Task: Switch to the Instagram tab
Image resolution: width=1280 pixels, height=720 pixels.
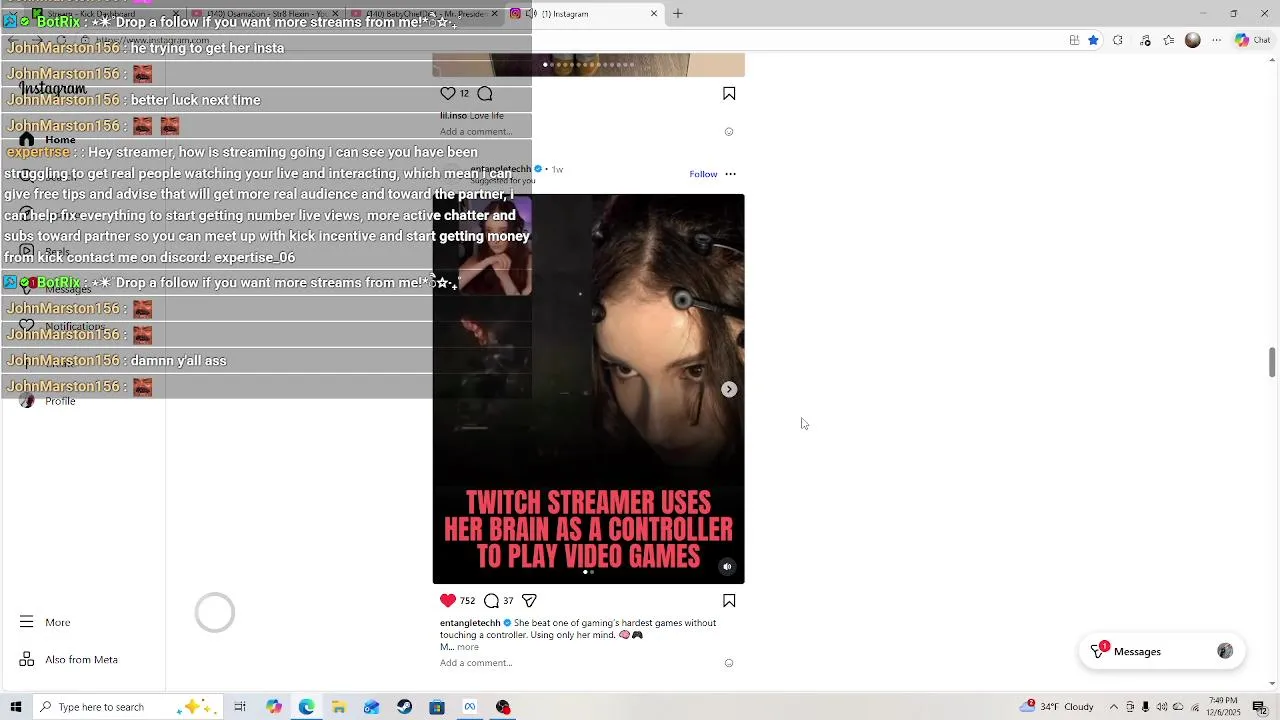Action: coord(585,13)
